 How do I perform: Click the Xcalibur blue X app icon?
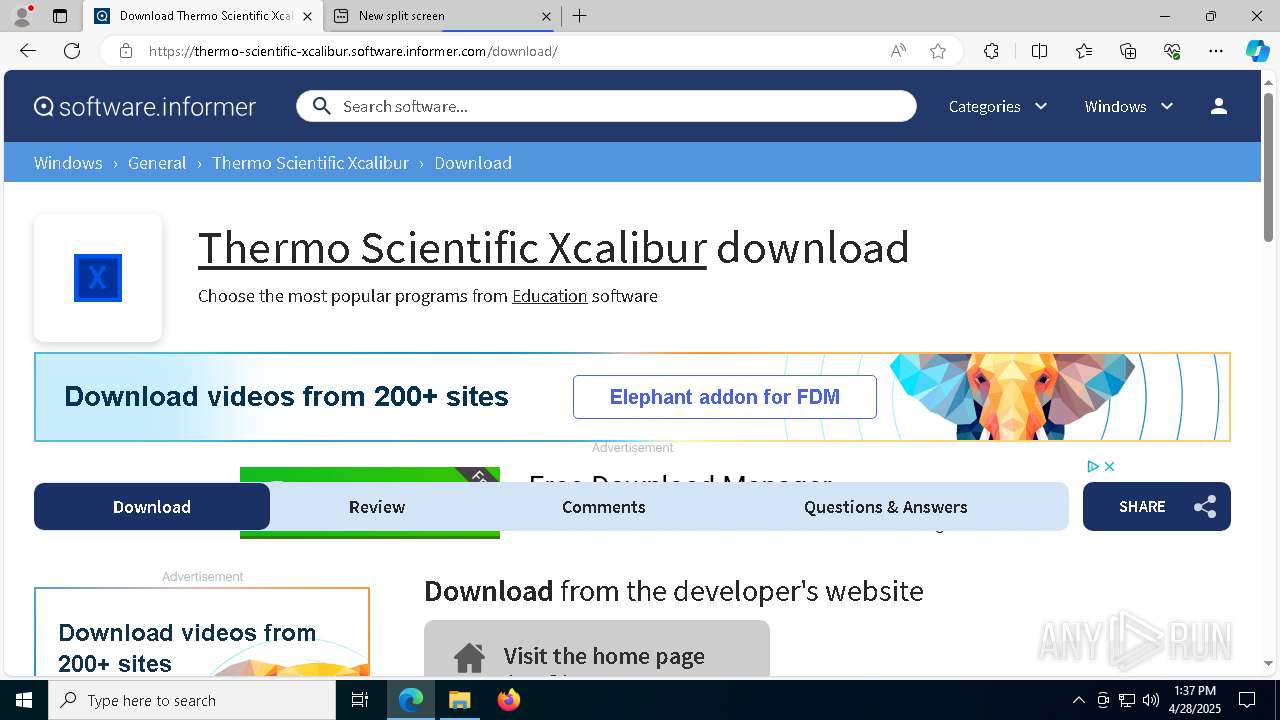tap(98, 278)
